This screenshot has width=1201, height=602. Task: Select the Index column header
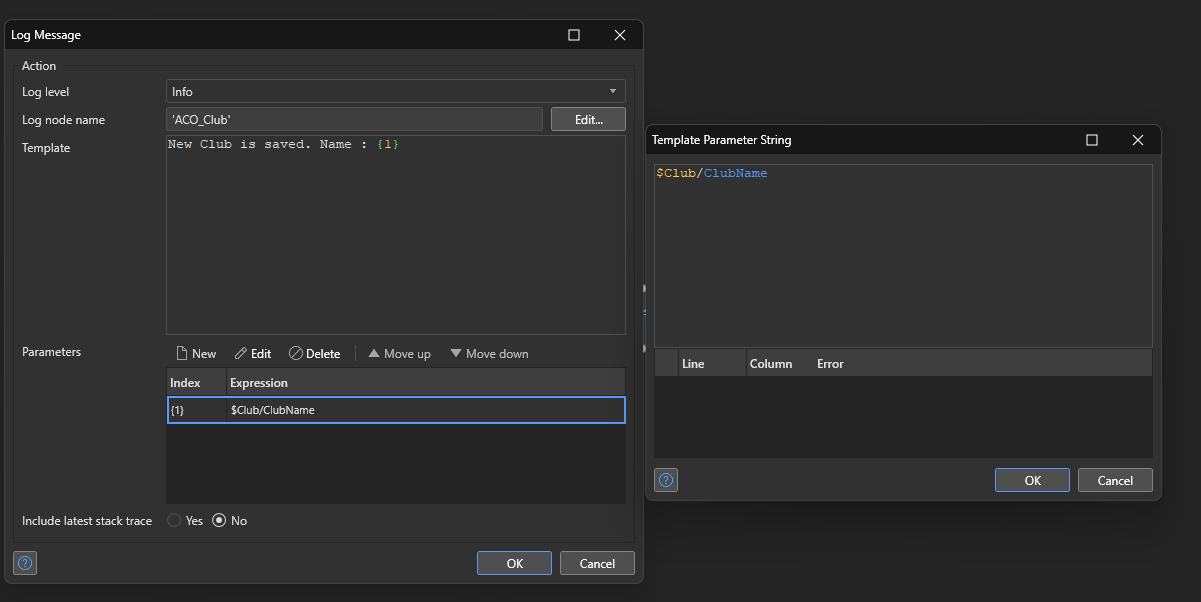(196, 382)
